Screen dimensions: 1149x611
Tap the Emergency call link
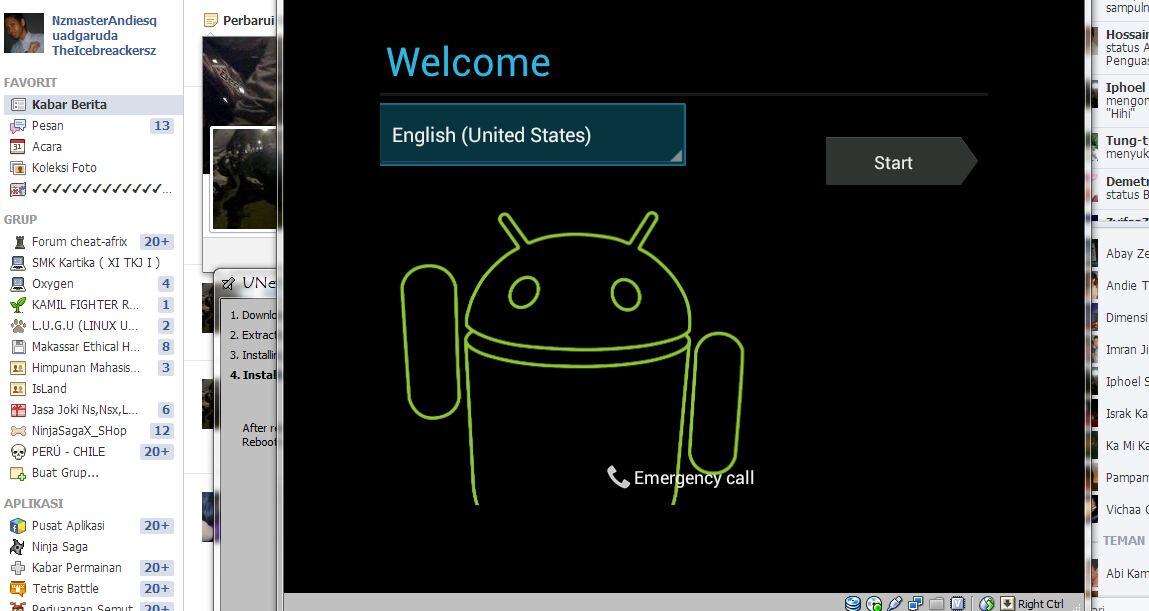pos(681,478)
